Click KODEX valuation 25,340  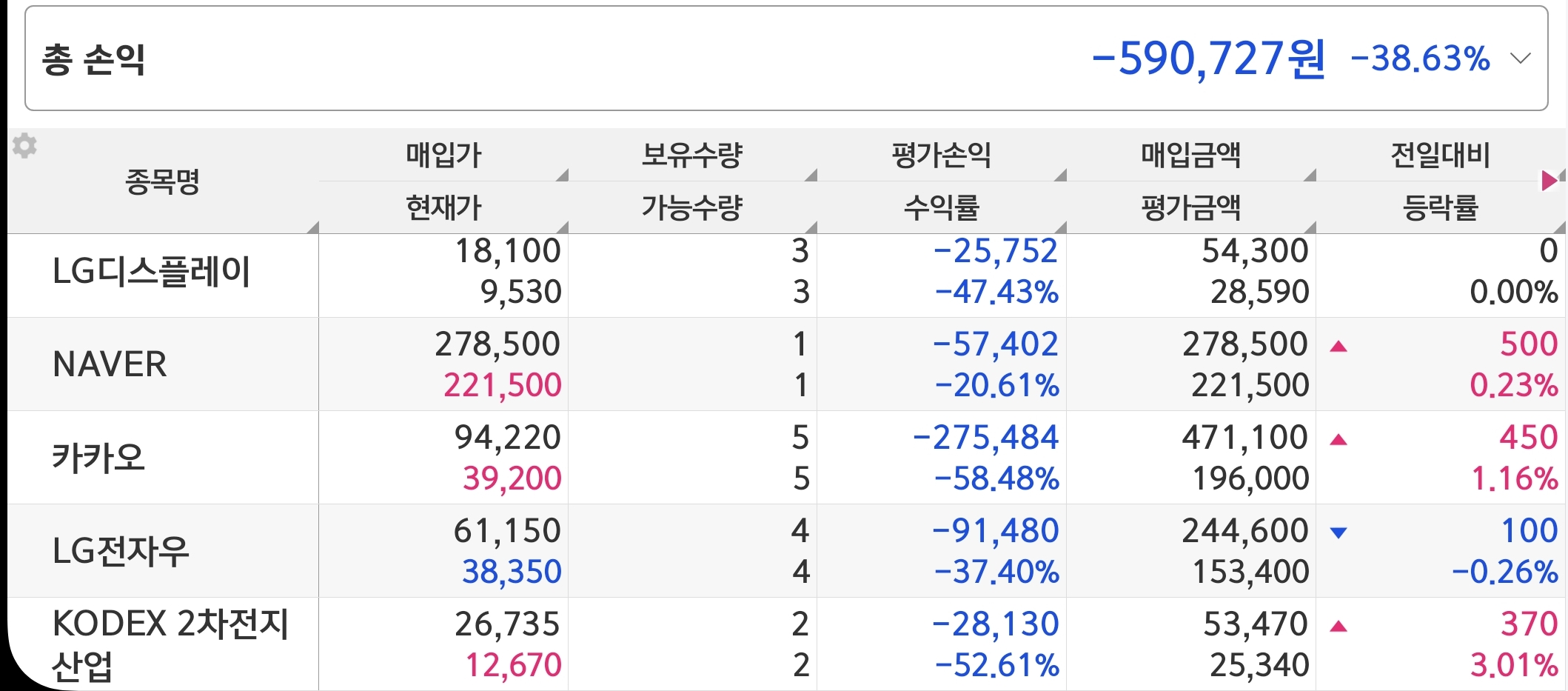click(1260, 665)
